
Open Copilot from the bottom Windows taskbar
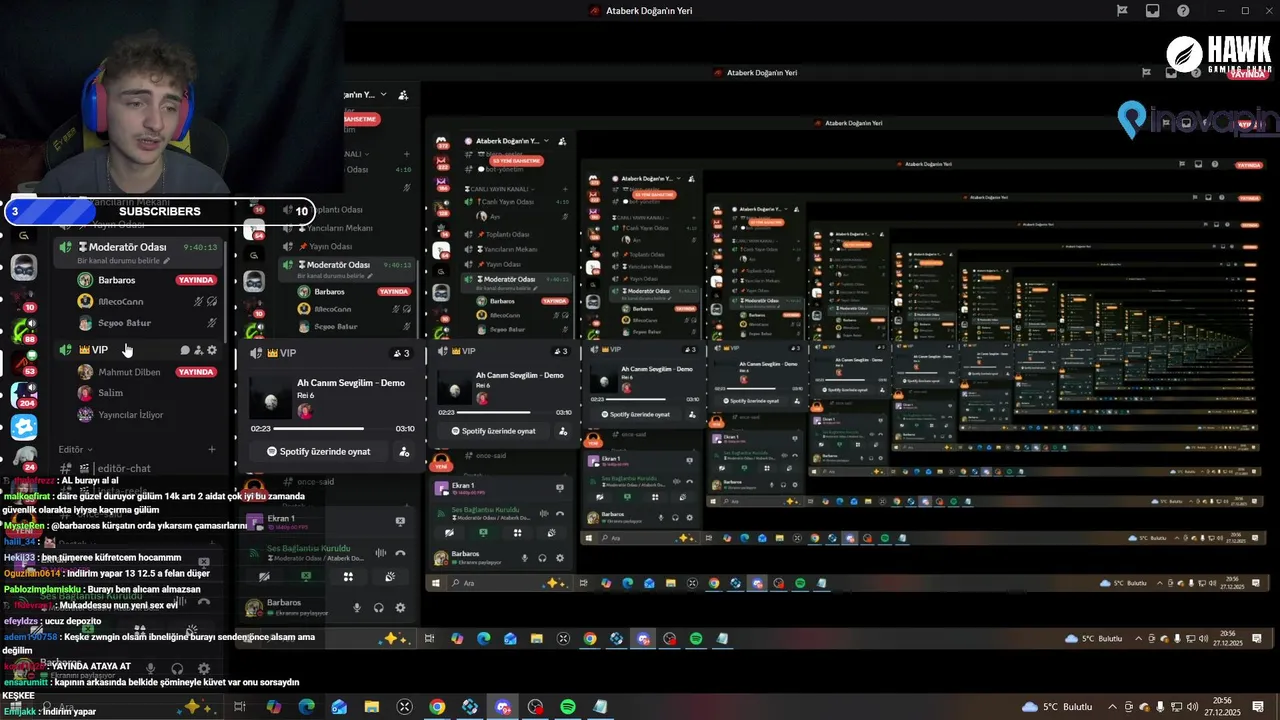pyautogui.click(x=274, y=707)
